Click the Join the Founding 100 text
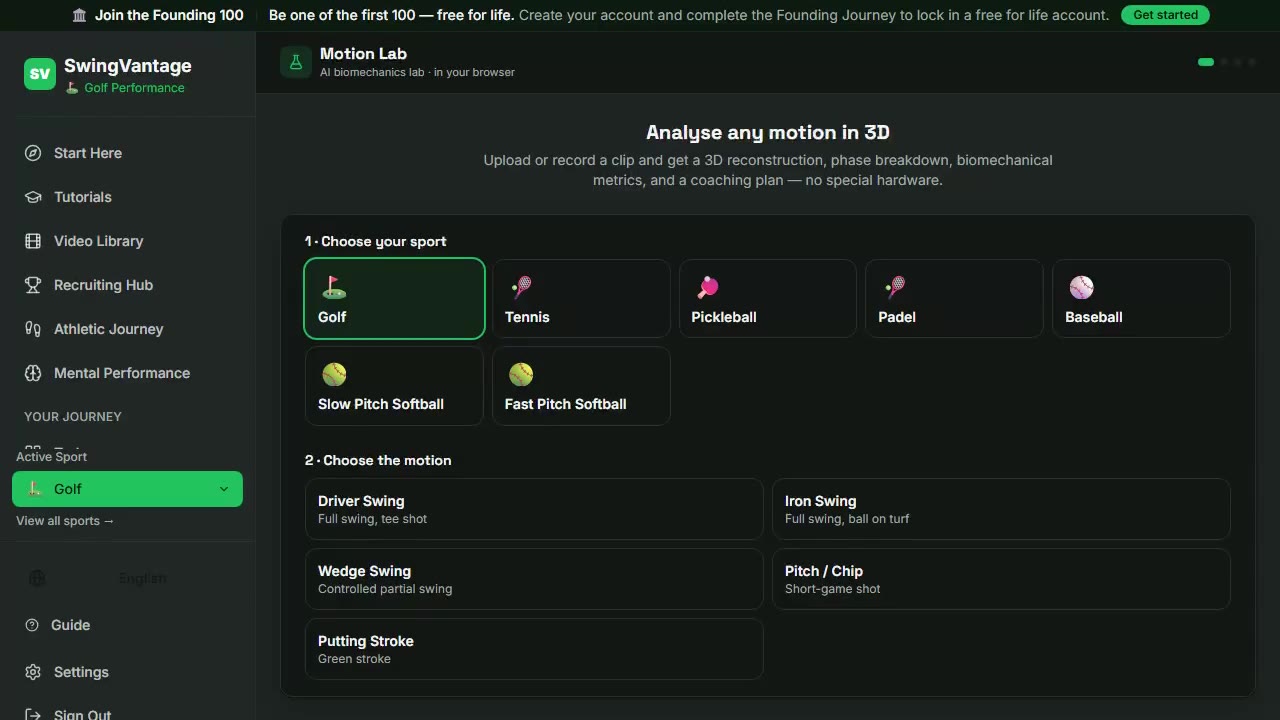 [169, 15]
